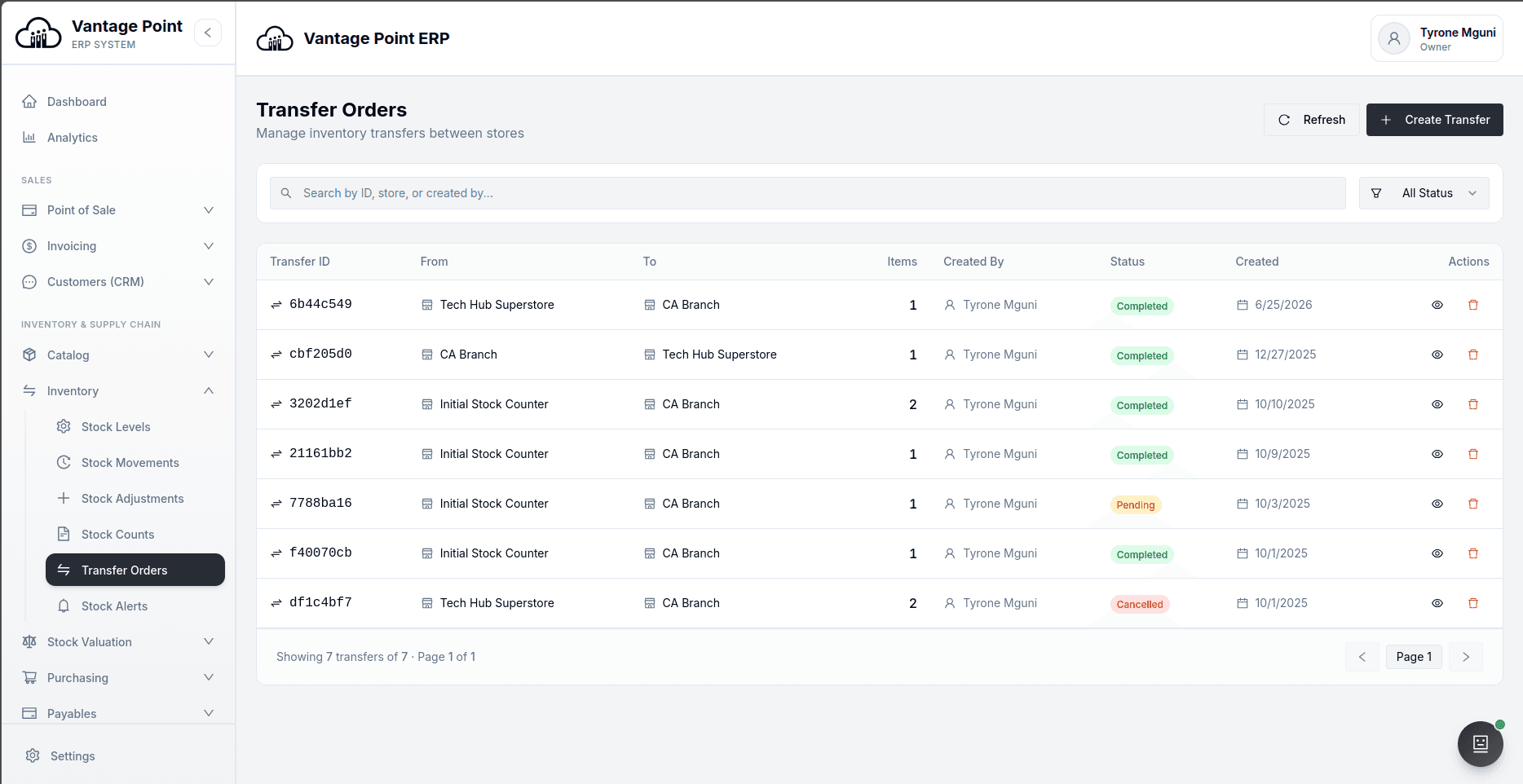The width and height of the screenshot is (1523, 784).
Task: Open the floating chat widget icon
Action: tap(1481, 743)
